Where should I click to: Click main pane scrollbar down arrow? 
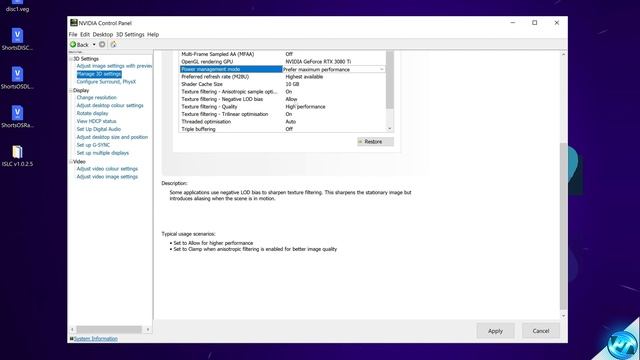point(564,316)
